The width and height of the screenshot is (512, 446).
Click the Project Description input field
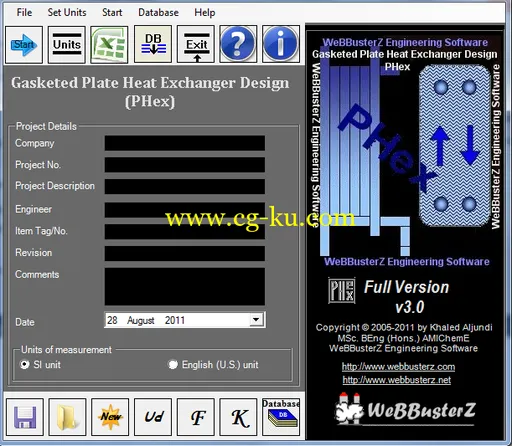(x=185, y=186)
